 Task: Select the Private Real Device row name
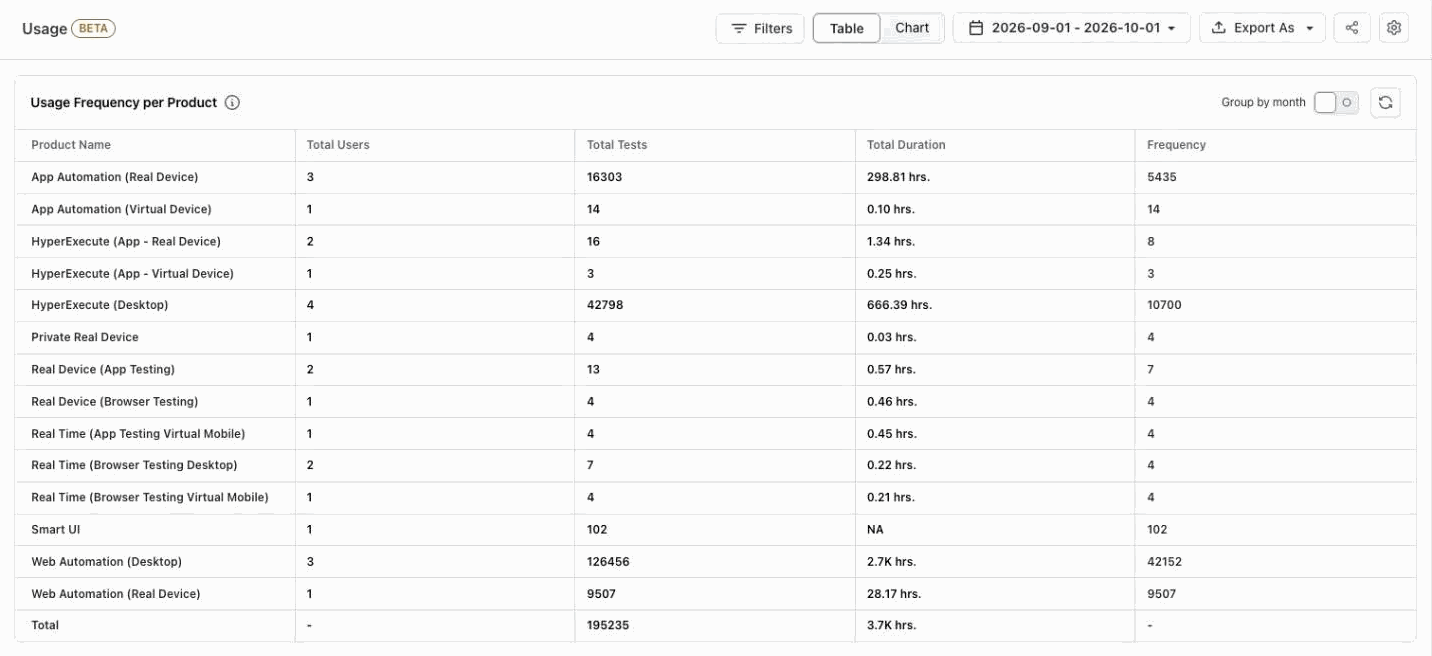85,337
